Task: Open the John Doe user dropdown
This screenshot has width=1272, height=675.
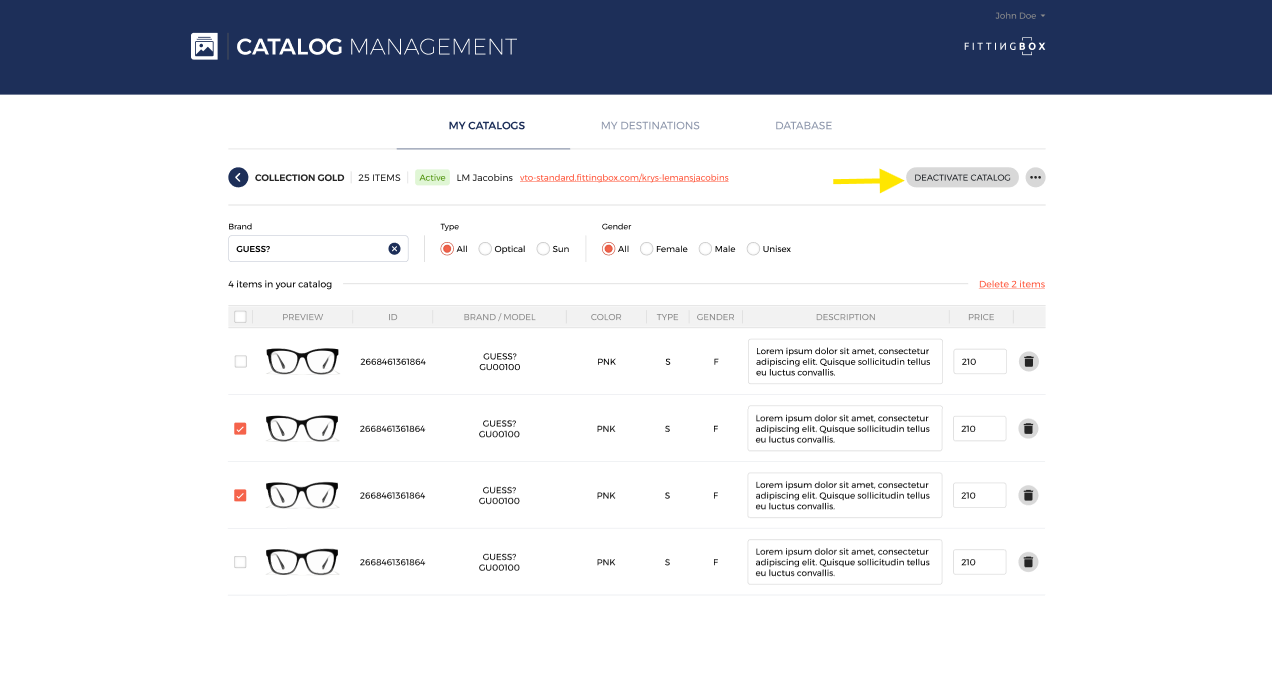Action: (1020, 16)
